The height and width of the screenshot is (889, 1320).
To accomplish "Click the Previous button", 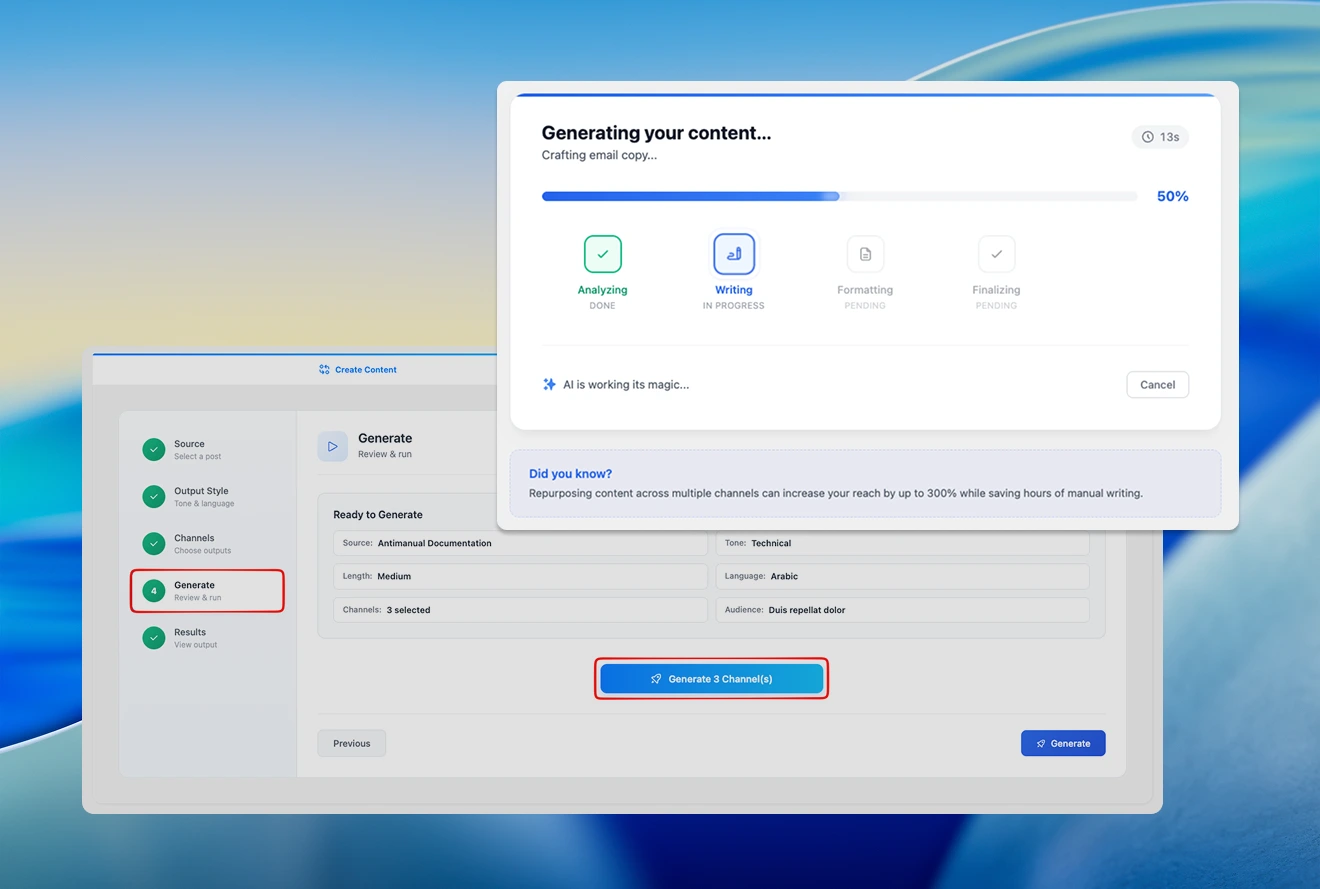I will [x=351, y=743].
